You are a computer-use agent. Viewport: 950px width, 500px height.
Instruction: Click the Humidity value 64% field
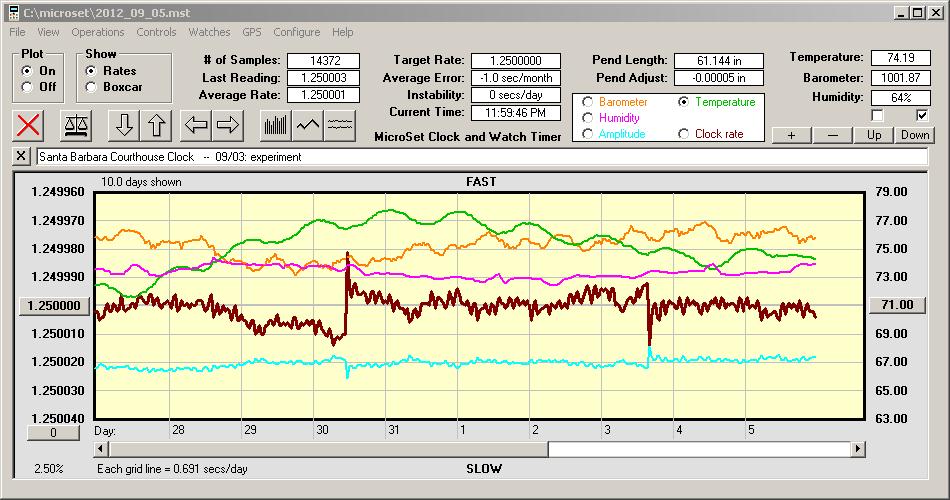click(x=900, y=97)
